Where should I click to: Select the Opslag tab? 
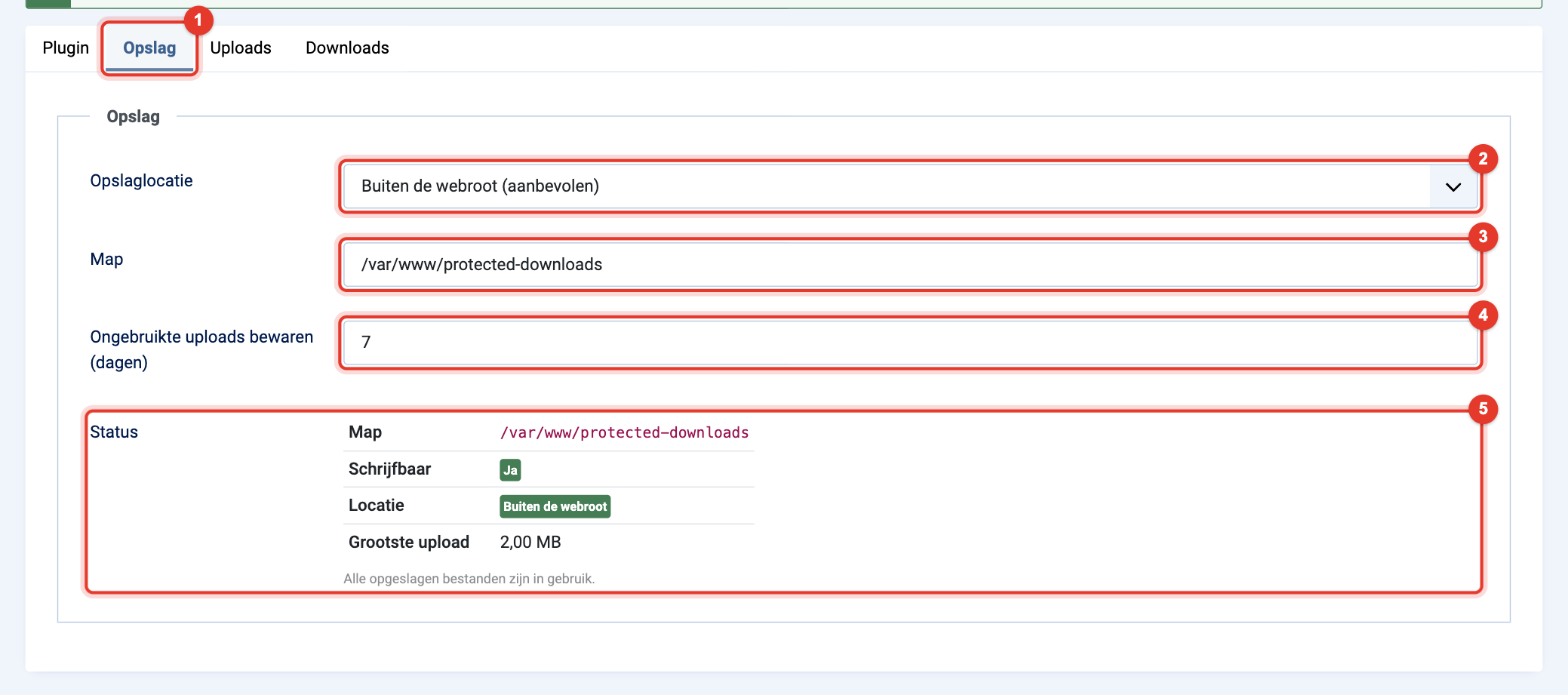pyautogui.click(x=149, y=48)
